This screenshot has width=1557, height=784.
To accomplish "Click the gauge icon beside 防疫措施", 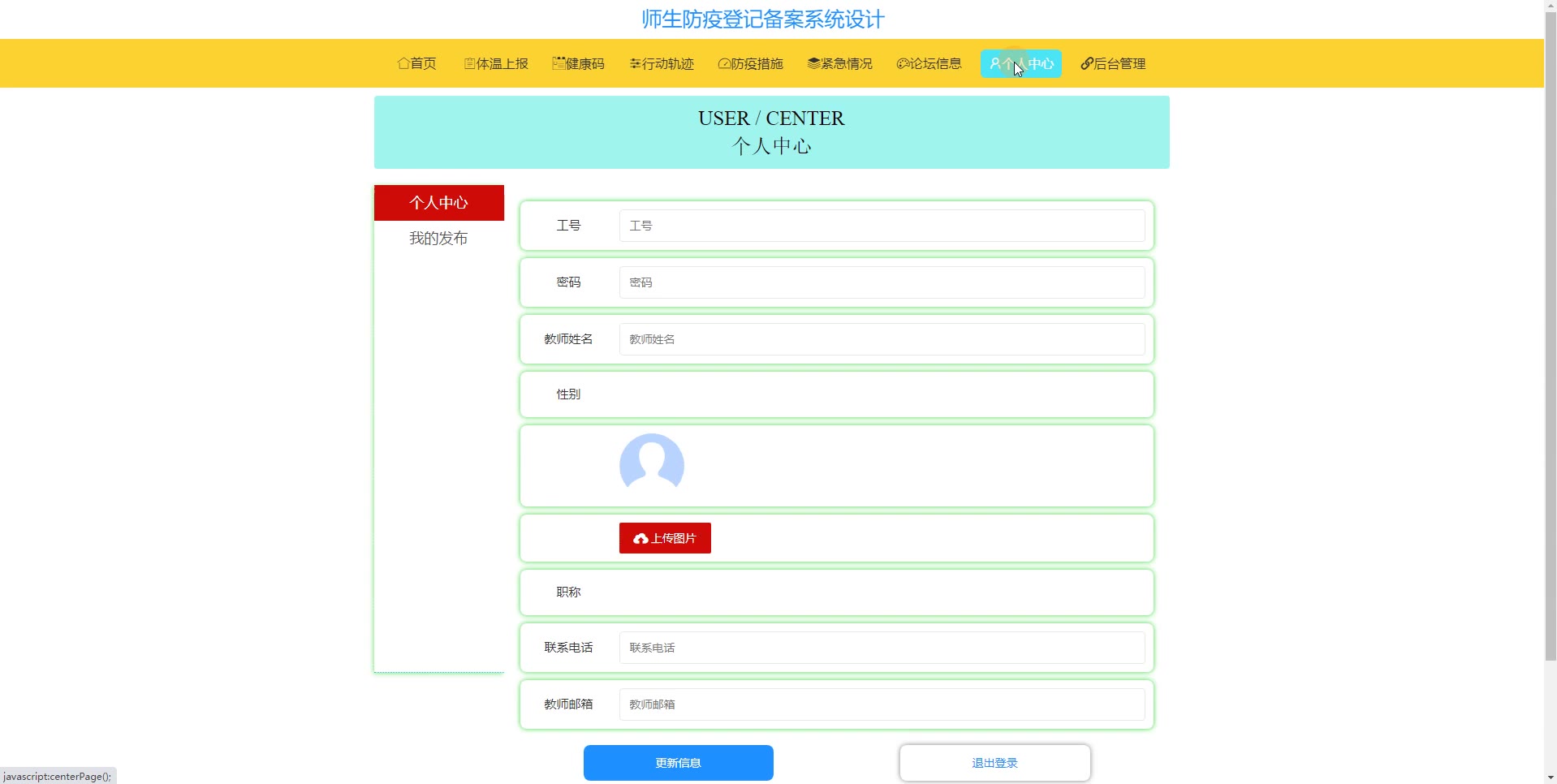I will [x=724, y=63].
